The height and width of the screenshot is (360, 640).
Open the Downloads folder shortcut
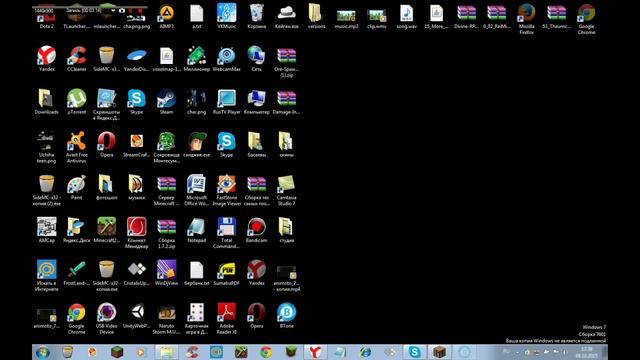click(47, 102)
